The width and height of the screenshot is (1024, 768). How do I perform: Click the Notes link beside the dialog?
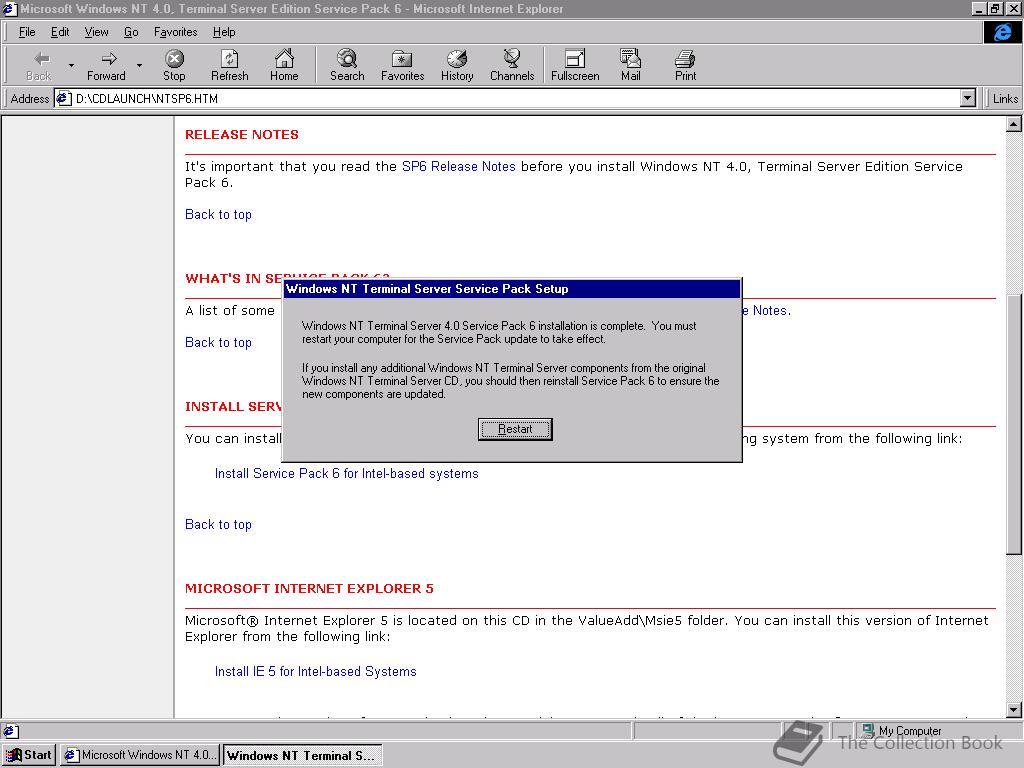pyautogui.click(x=765, y=311)
